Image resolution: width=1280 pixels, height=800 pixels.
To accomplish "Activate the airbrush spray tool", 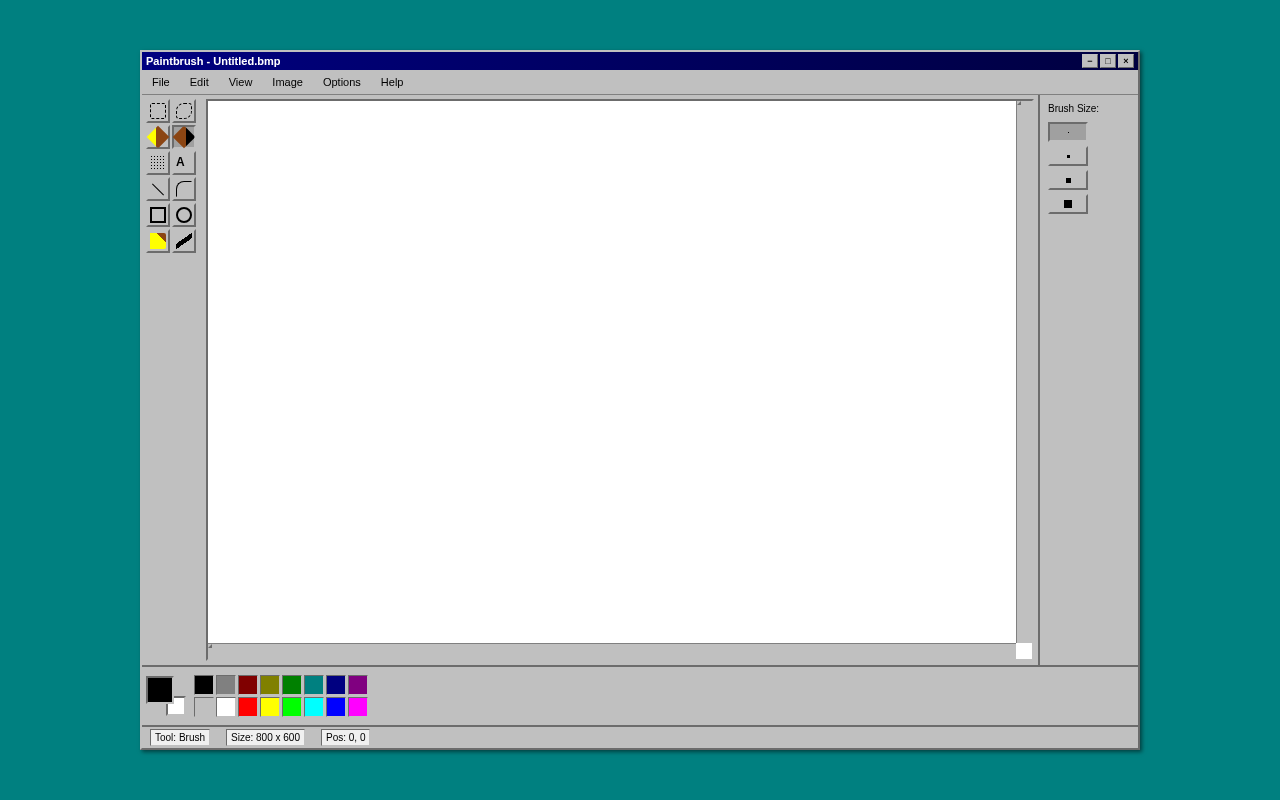I will tap(157, 161).
